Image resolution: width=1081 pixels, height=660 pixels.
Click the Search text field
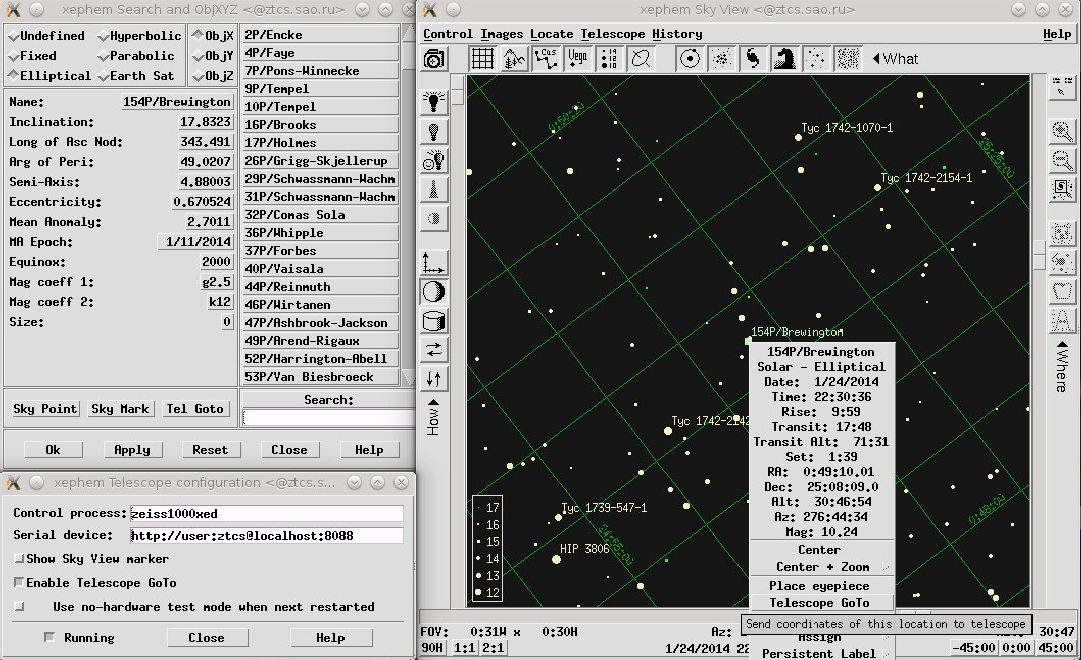[328, 418]
